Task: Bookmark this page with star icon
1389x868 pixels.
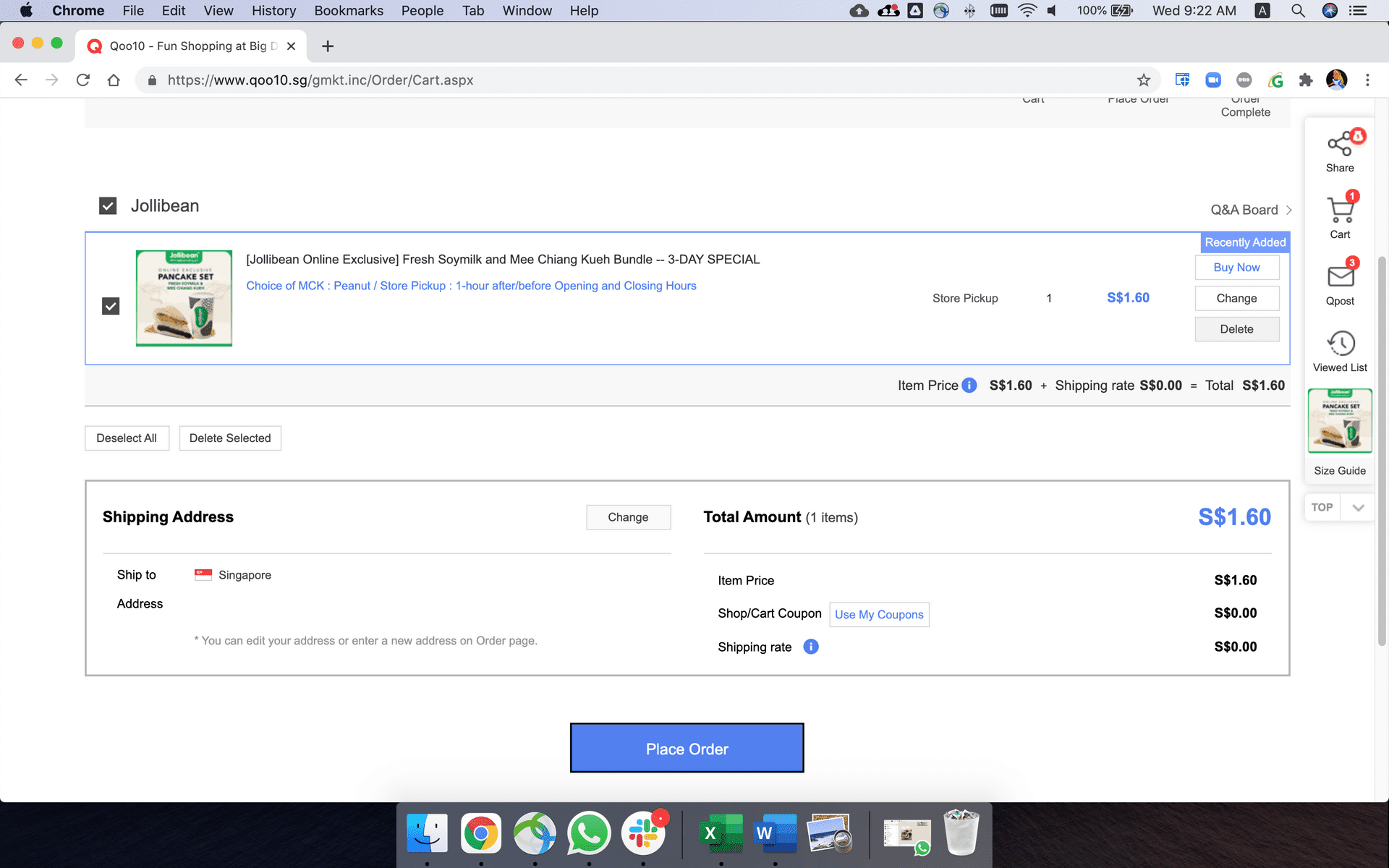Action: pos(1143,80)
